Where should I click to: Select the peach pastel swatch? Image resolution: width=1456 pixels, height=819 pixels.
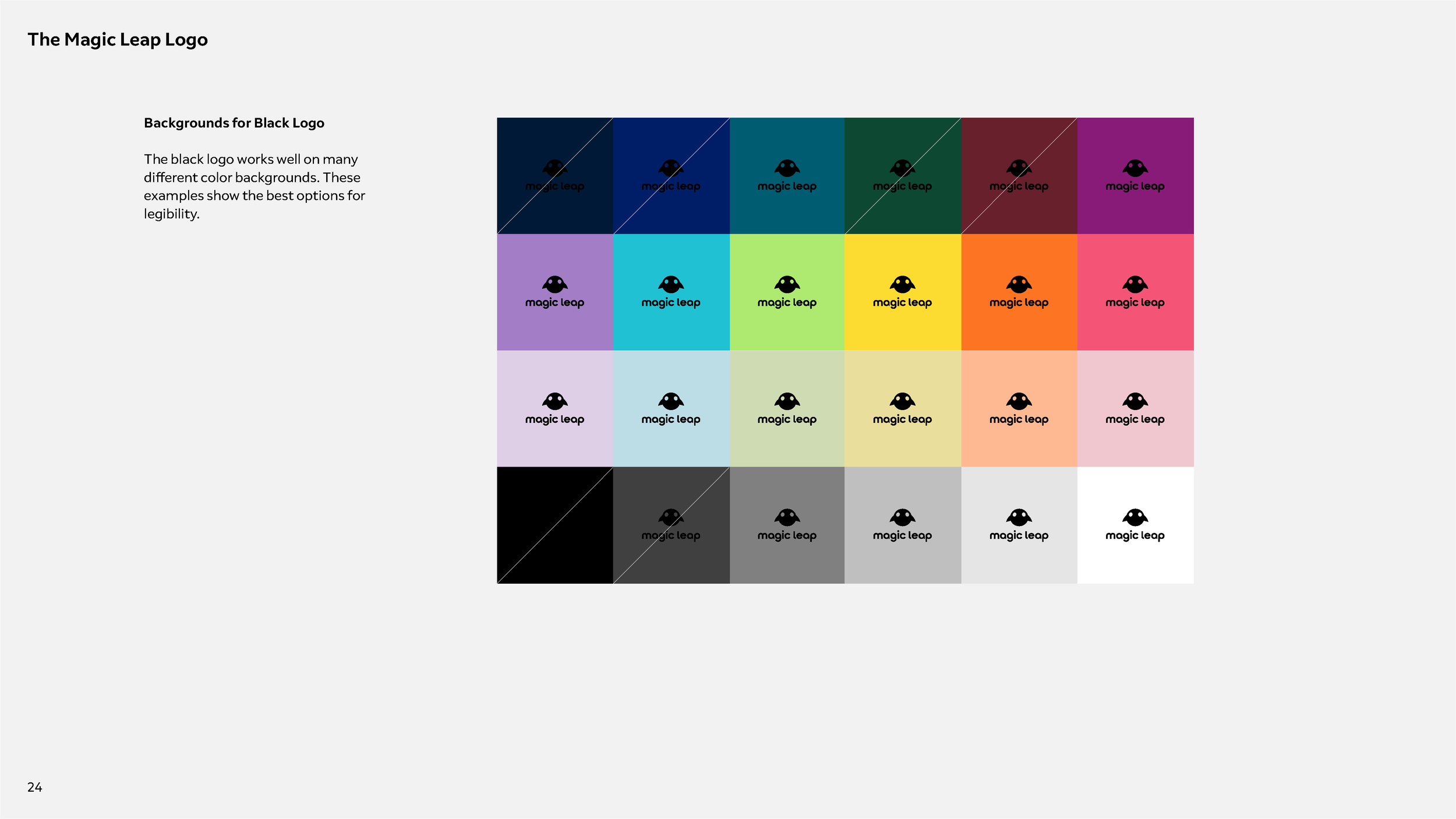point(1019,408)
